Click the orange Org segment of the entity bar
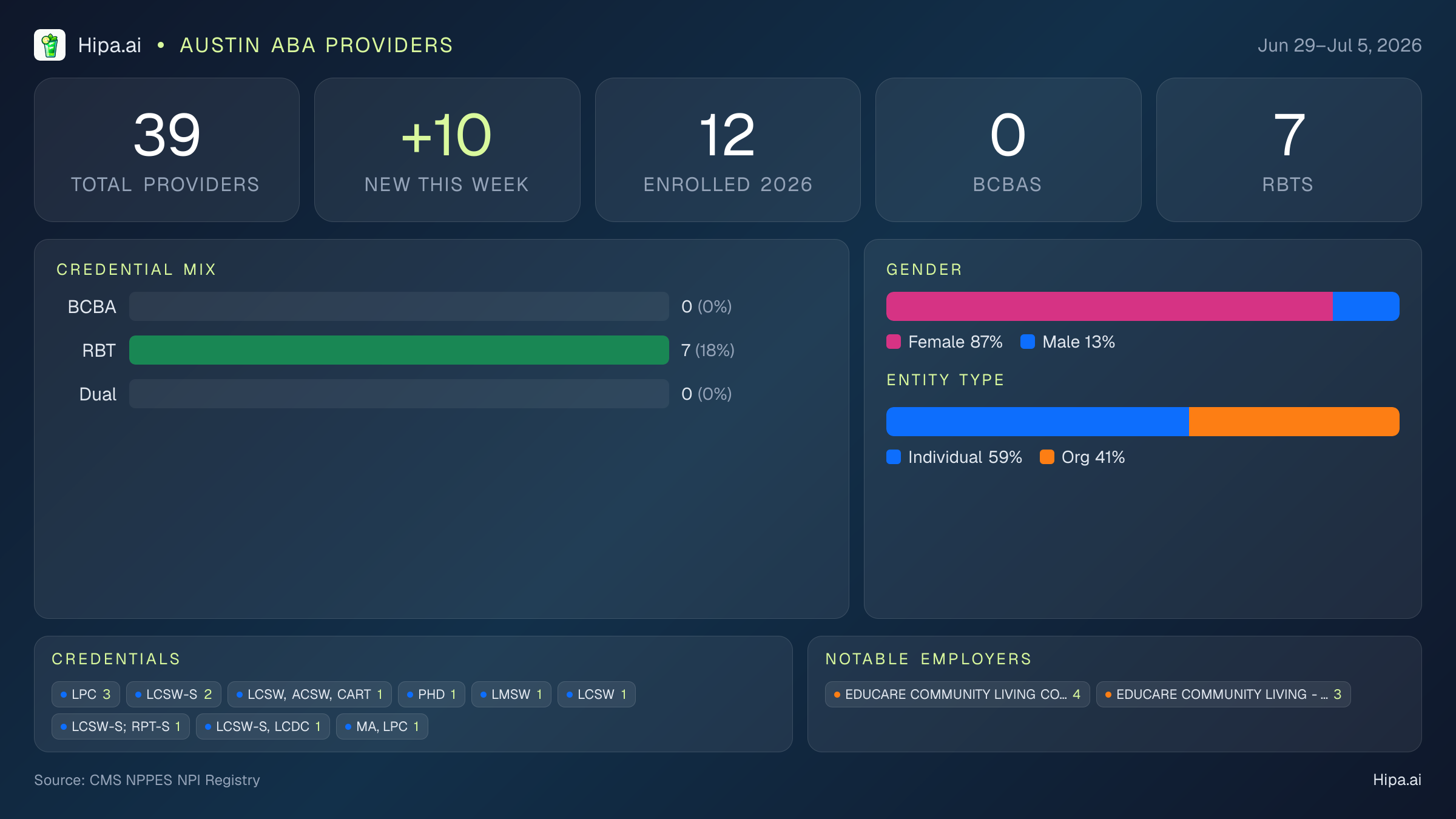This screenshot has width=1456, height=819. 1294,422
